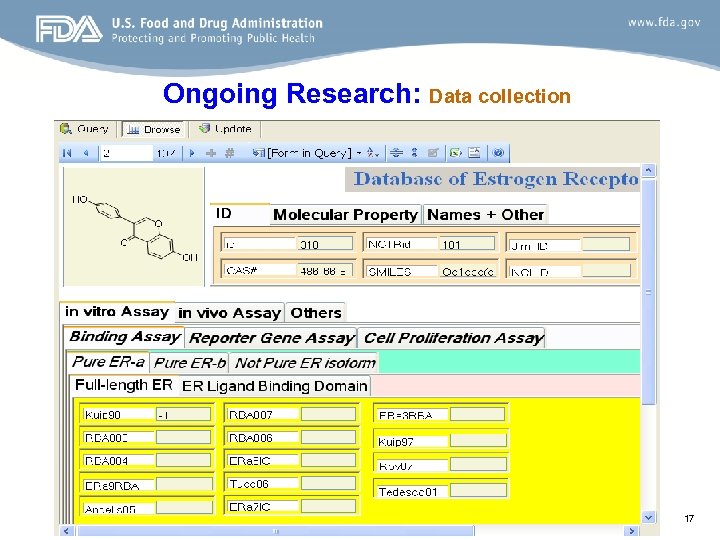Image resolution: width=720 pixels, height=540 pixels.
Task: Select the Binding Assay tab
Action: click(124, 337)
